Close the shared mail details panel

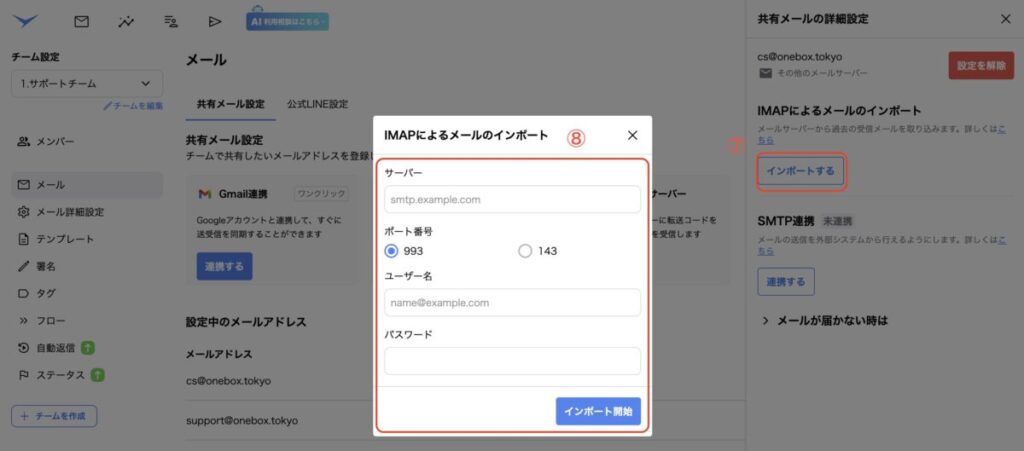click(1005, 19)
